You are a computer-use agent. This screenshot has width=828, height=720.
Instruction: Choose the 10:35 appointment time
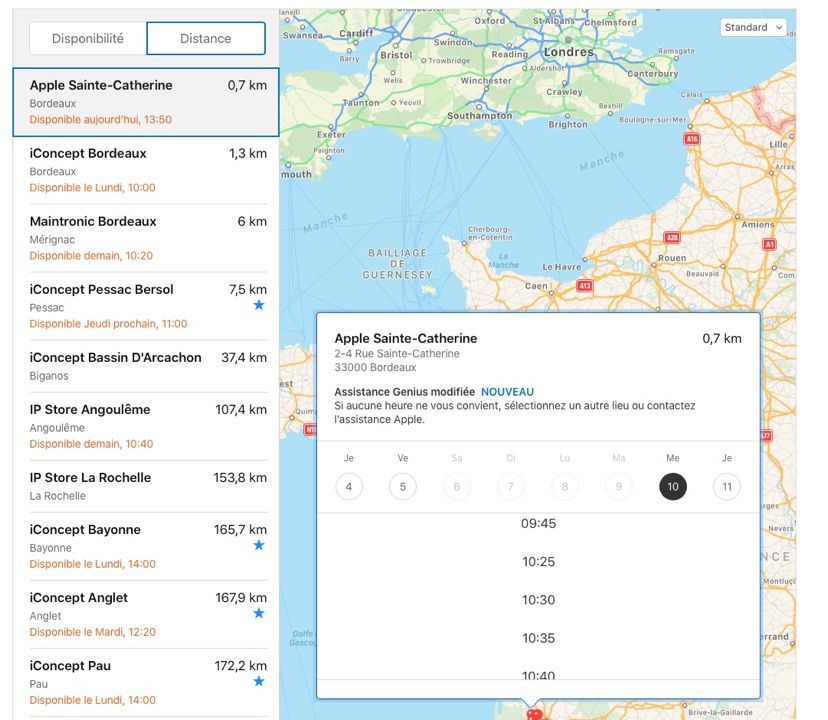538,638
